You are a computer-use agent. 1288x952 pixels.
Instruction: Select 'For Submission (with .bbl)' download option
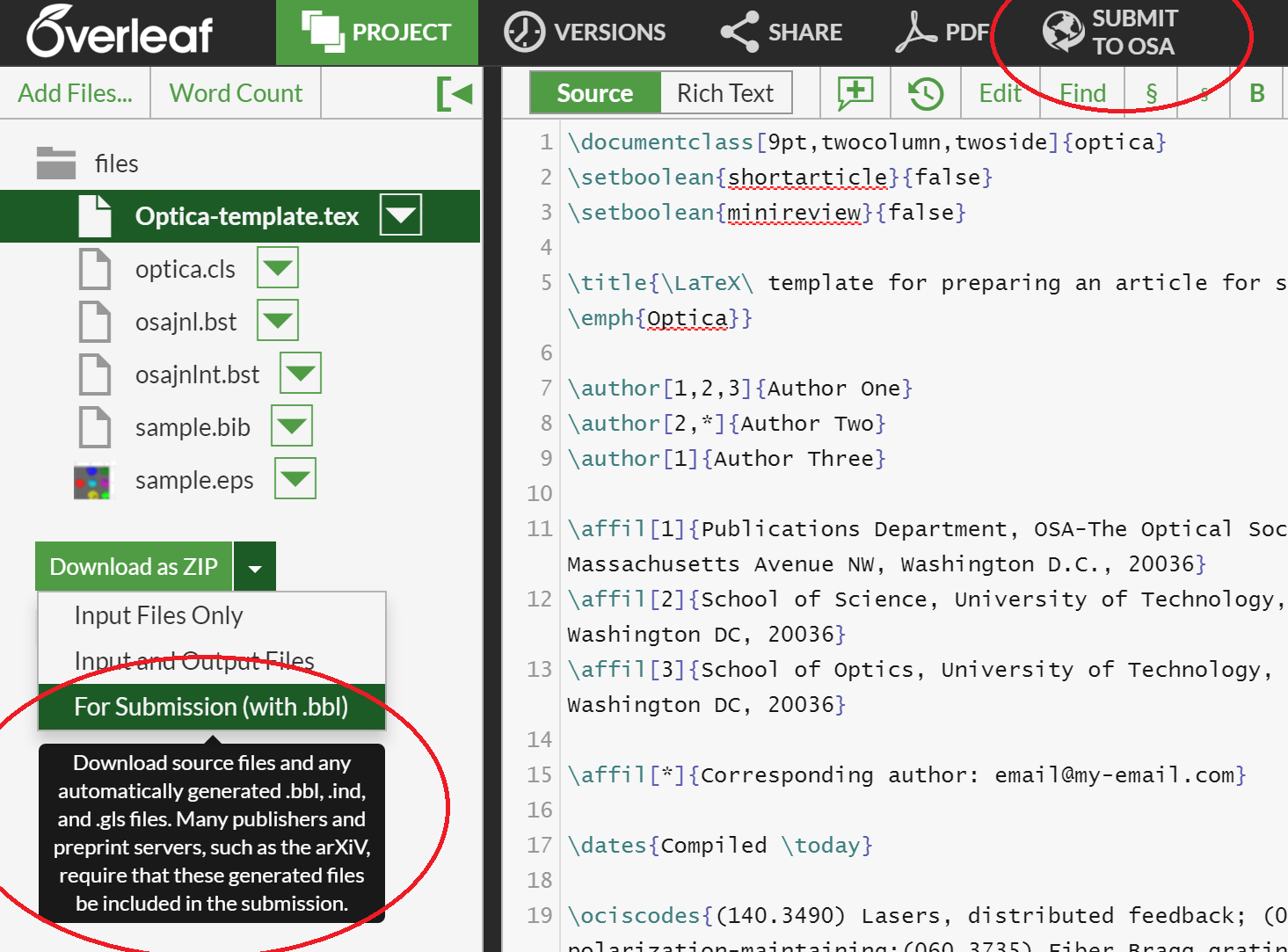[x=211, y=706]
